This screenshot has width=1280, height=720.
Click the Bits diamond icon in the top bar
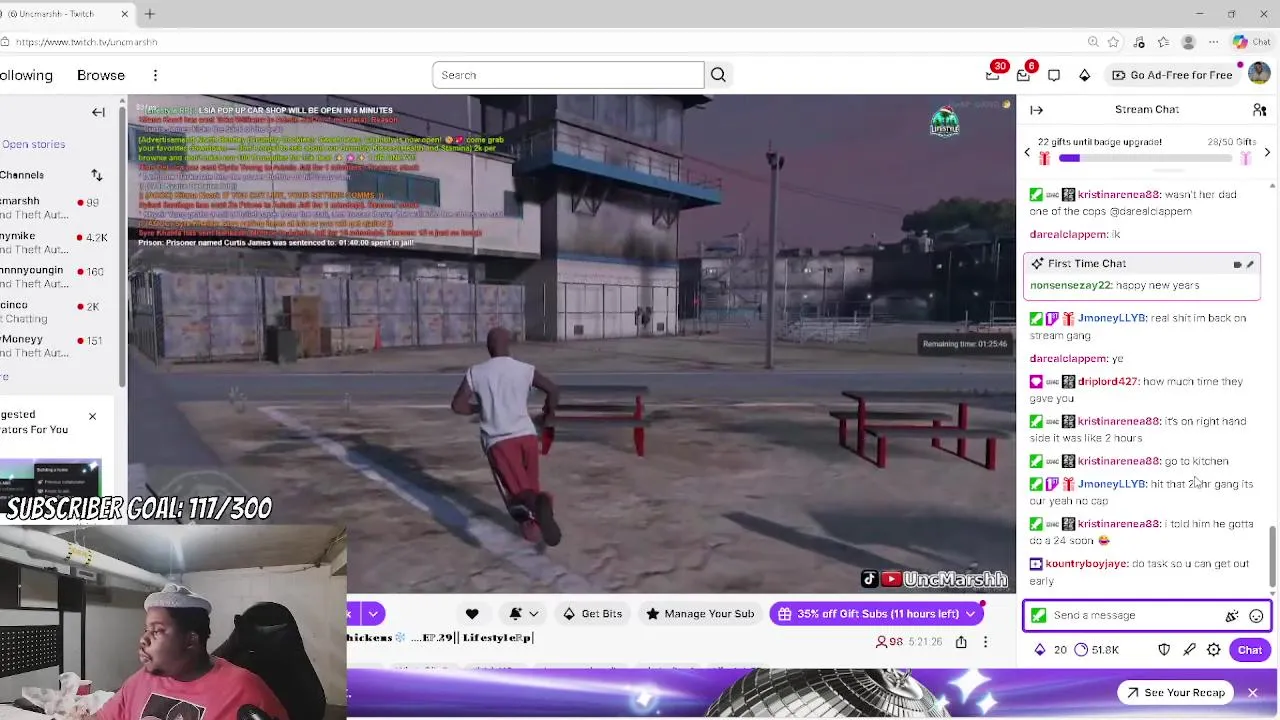pos(1084,75)
